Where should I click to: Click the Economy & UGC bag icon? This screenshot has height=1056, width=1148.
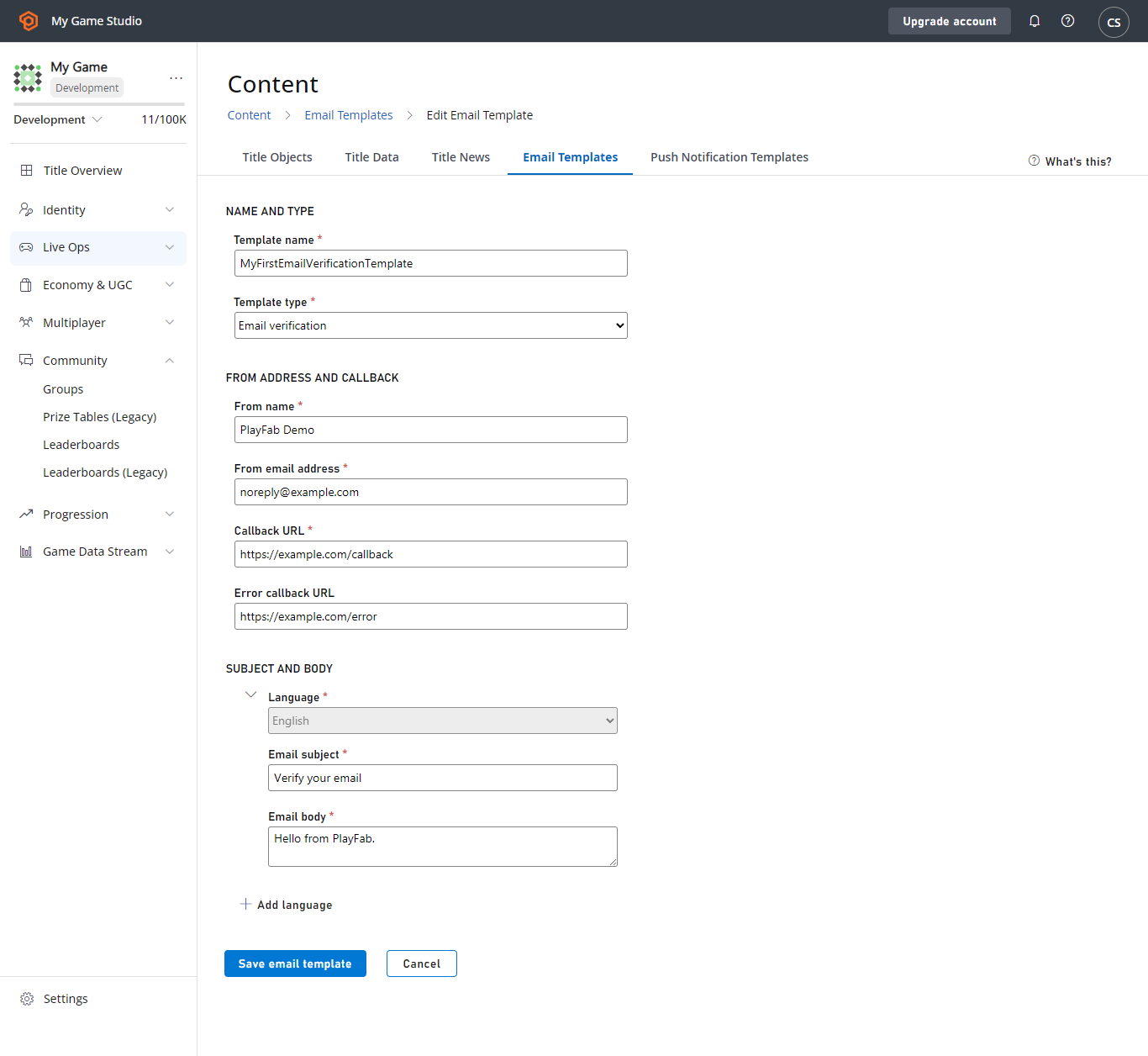click(x=26, y=285)
